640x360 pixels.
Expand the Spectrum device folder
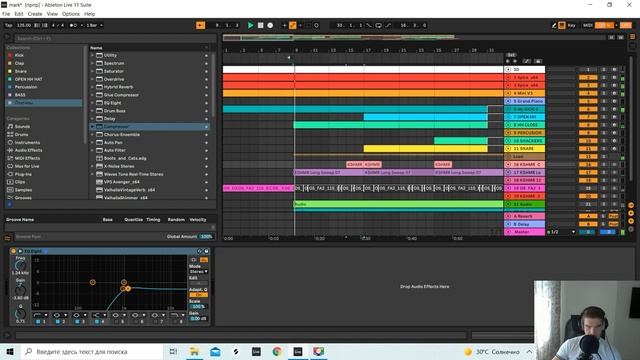tap(92, 63)
